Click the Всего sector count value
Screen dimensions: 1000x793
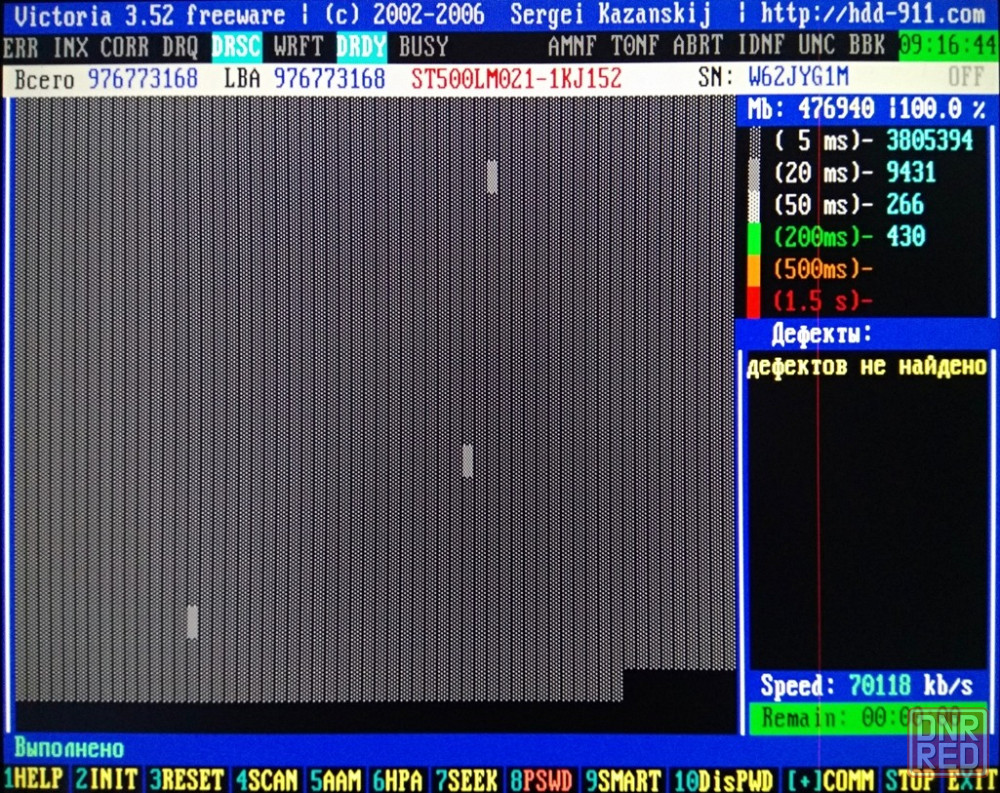coord(142,79)
